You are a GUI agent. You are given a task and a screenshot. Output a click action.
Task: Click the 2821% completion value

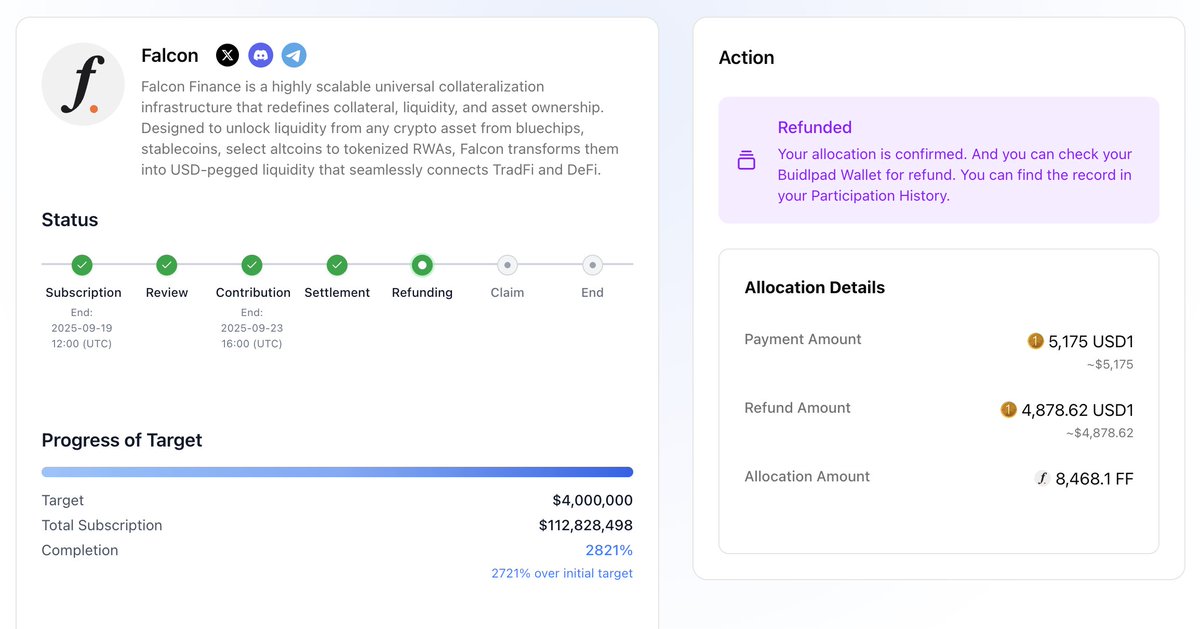tap(609, 550)
